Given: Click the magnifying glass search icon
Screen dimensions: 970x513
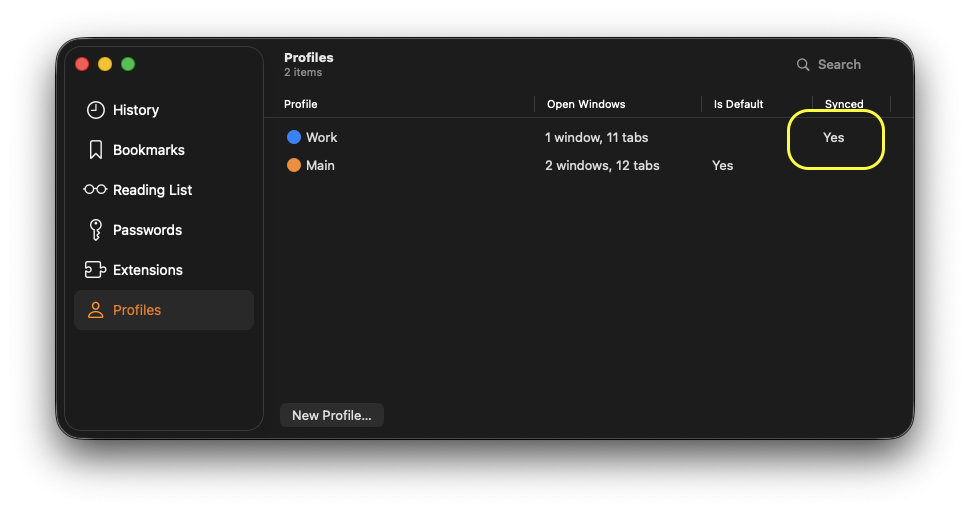Looking at the screenshot, I should pos(803,65).
